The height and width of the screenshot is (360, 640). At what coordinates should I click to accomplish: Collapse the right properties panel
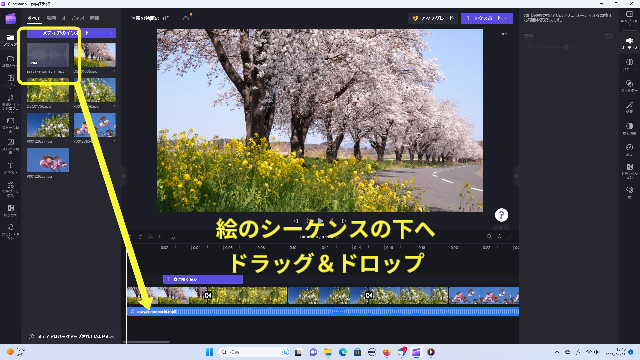tap(516, 176)
